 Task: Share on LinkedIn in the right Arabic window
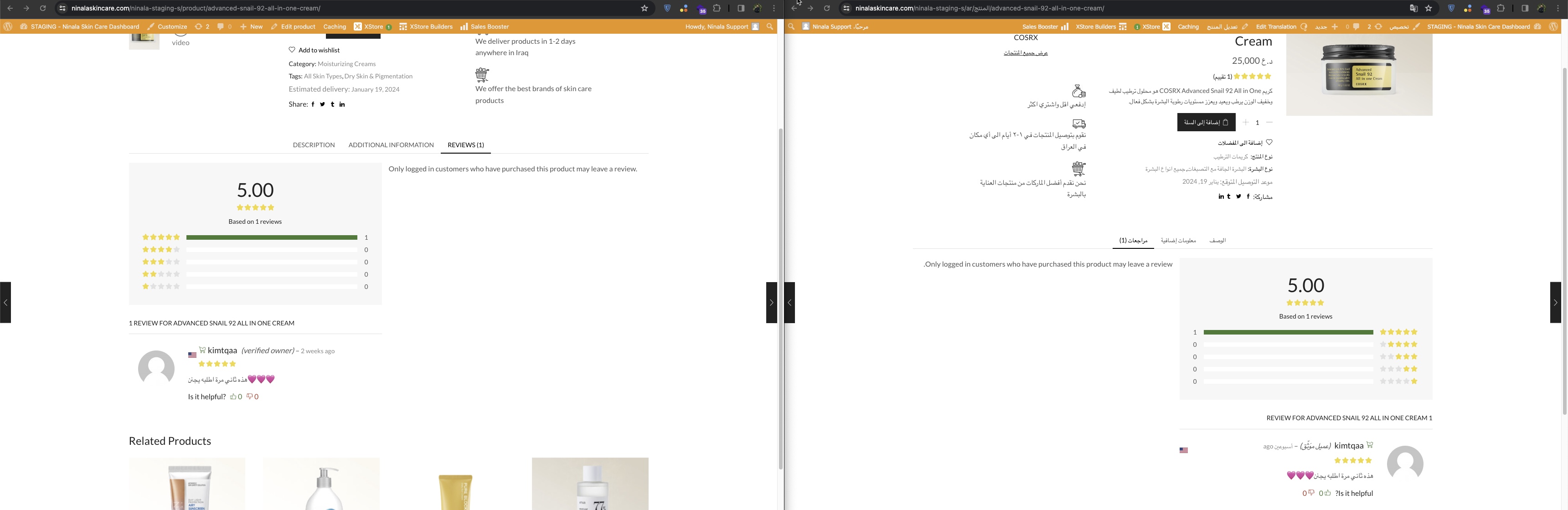[1221, 196]
